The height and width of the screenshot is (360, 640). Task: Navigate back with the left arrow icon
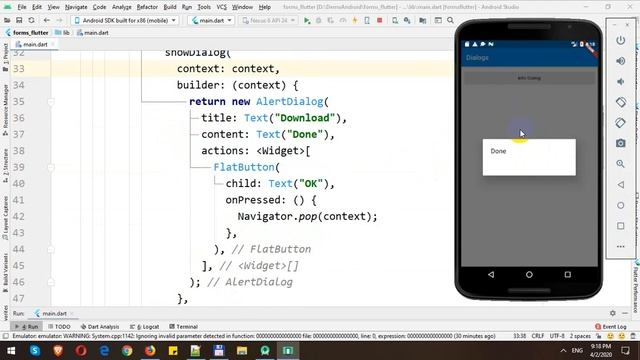tap(47, 20)
